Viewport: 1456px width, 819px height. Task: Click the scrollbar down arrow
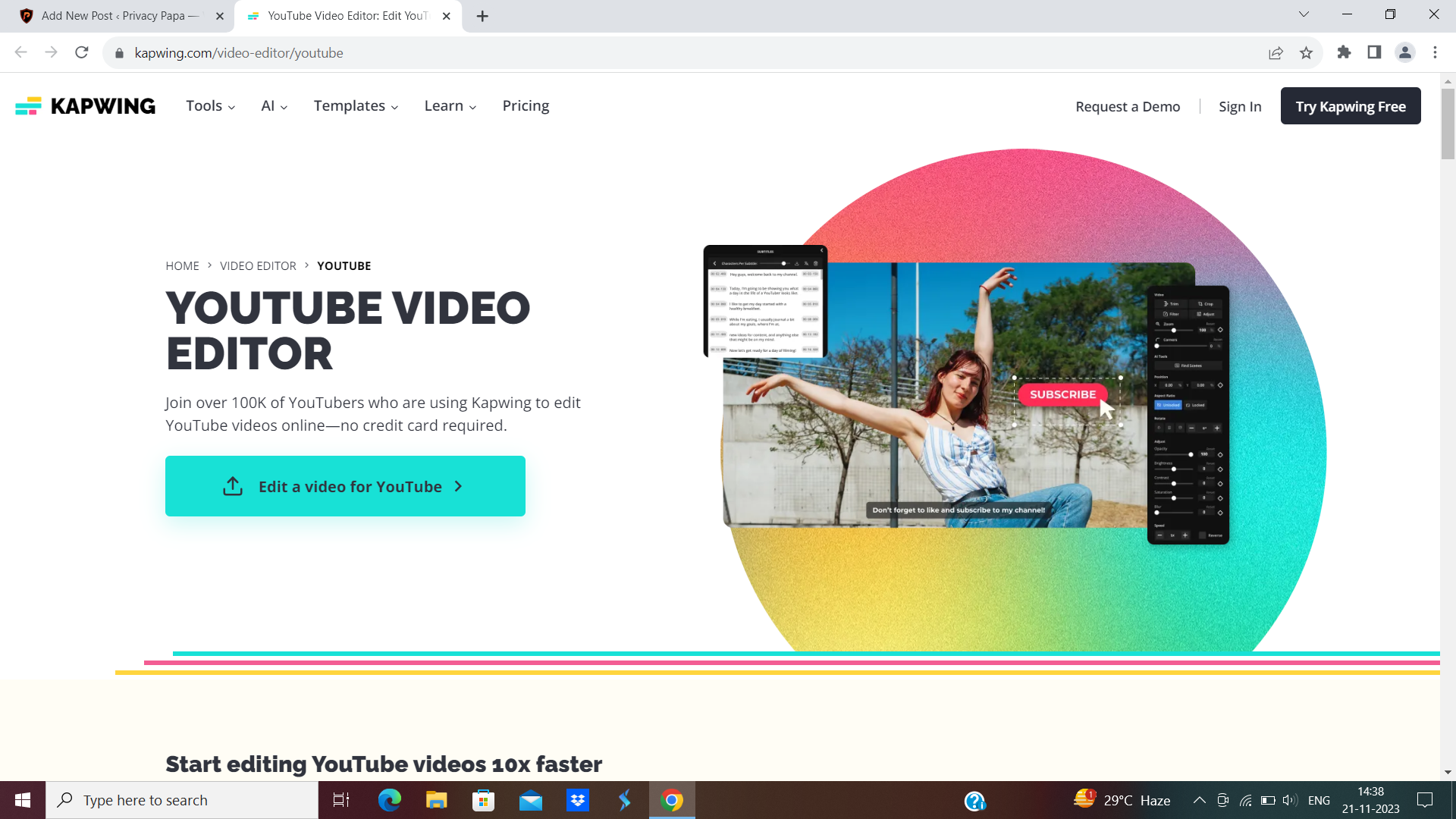pyautogui.click(x=1448, y=773)
